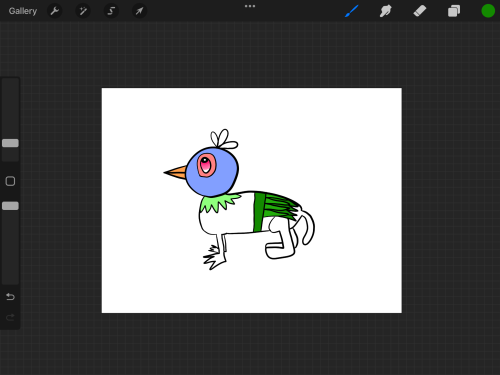500x375 pixels.
Task: Select the Smudge finger tool
Action: (385, 11)
